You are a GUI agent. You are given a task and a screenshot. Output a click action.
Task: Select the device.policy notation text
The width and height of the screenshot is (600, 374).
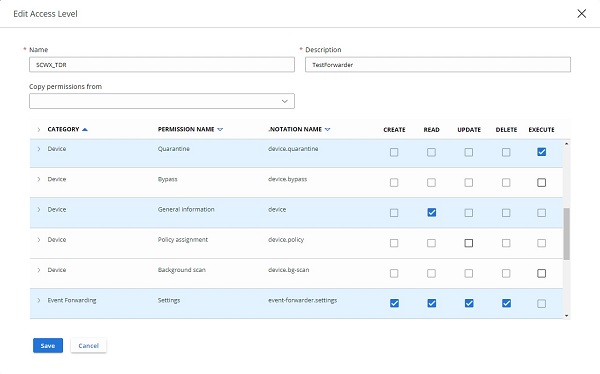click(x=286, y=240)
